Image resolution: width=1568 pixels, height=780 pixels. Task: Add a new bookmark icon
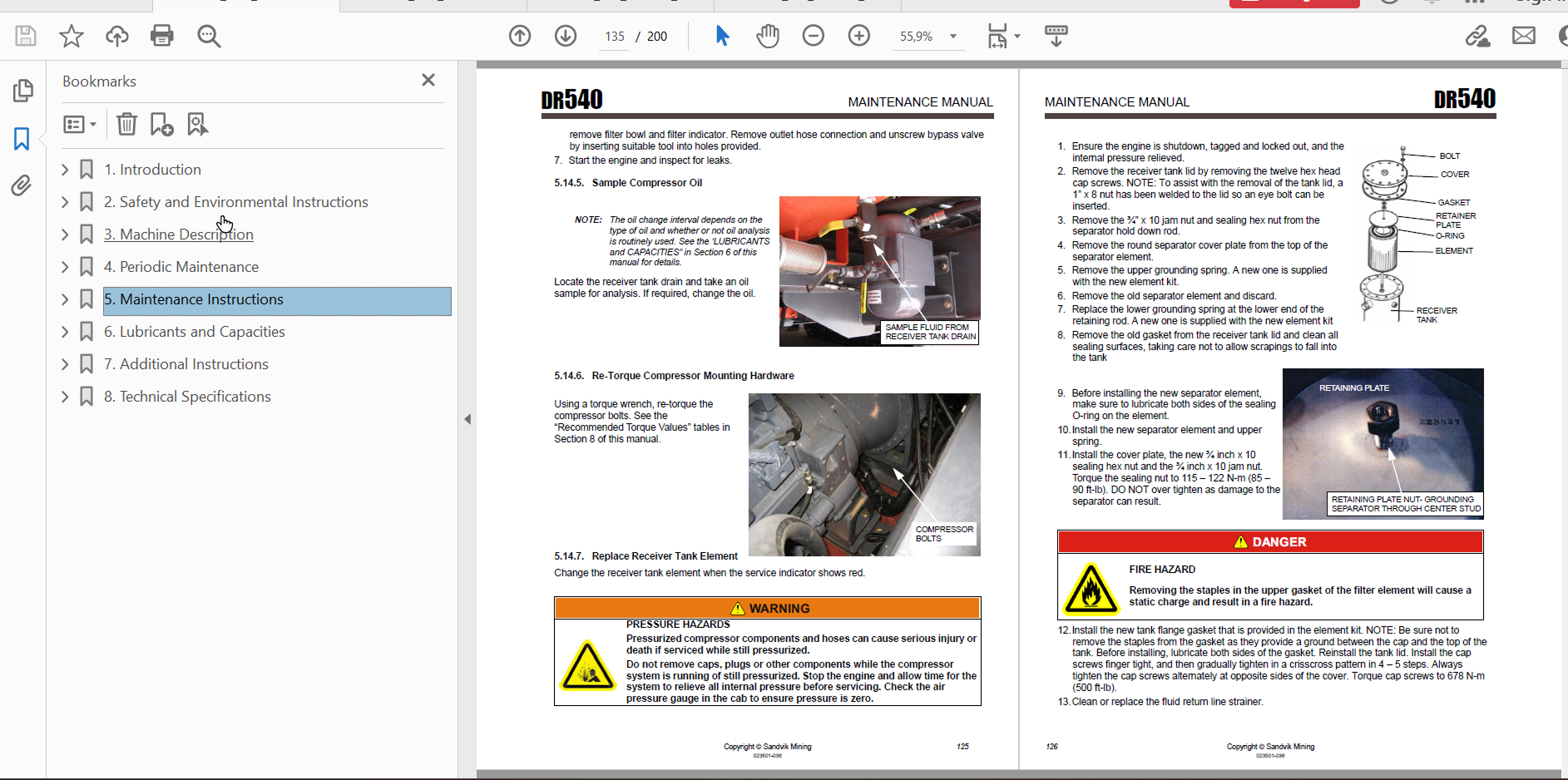tap(161, 125)
